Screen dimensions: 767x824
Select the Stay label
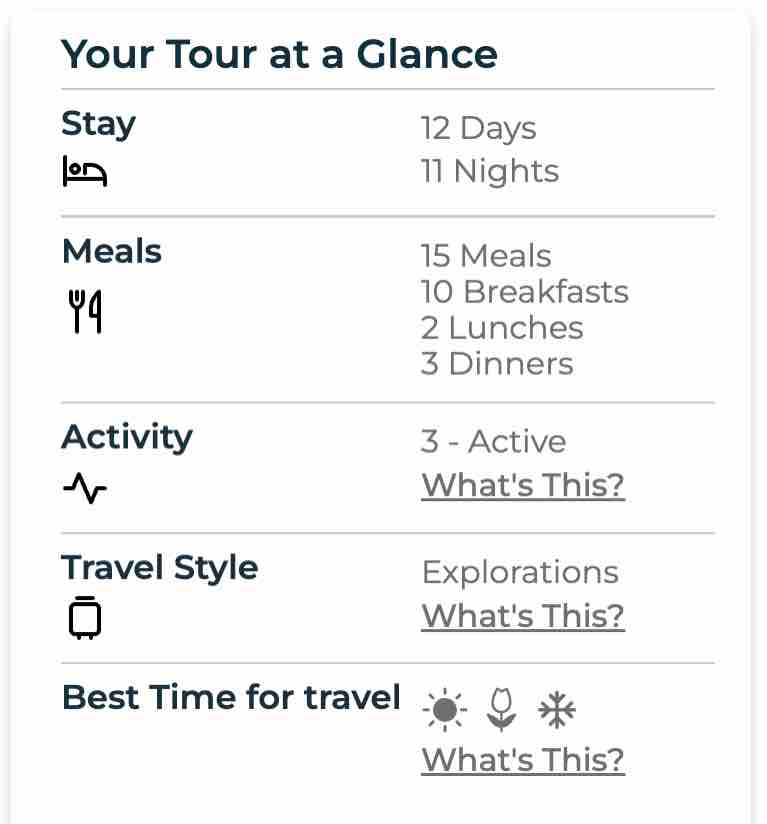coord(98,124)
